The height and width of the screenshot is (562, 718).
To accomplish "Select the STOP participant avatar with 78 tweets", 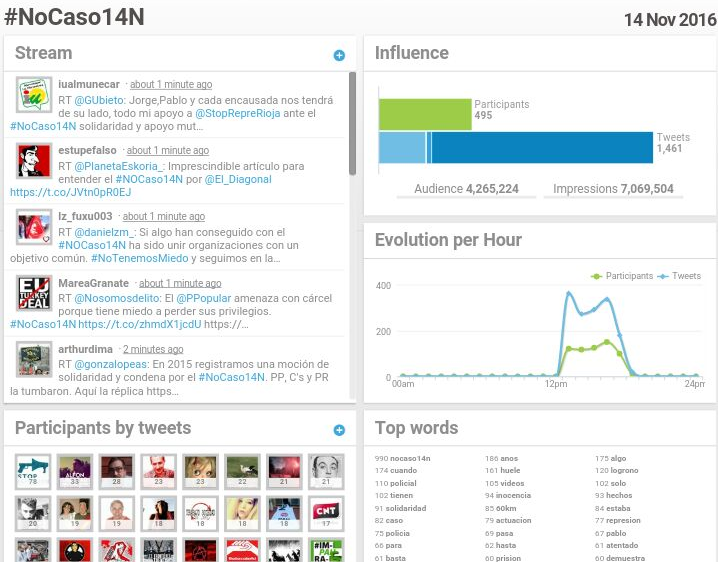I will 33,471.
